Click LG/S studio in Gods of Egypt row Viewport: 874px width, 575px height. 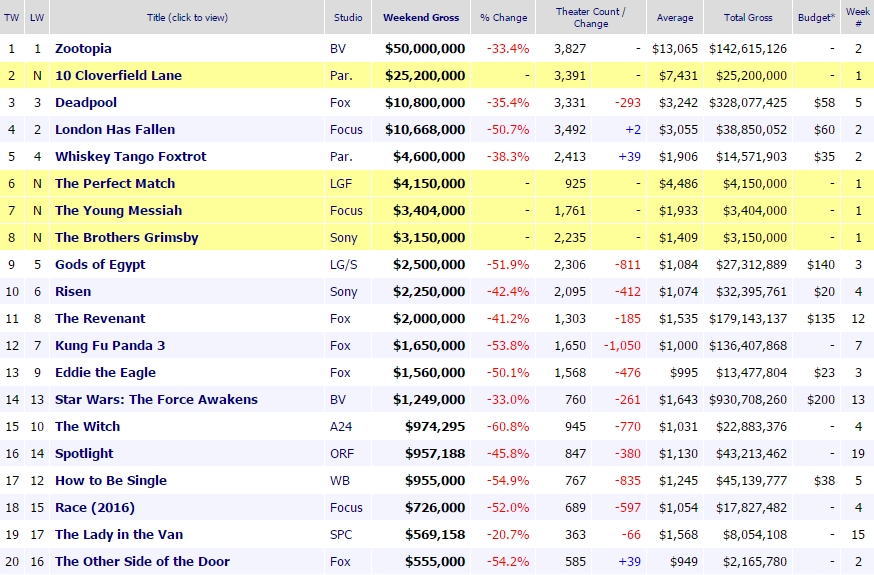343,265
